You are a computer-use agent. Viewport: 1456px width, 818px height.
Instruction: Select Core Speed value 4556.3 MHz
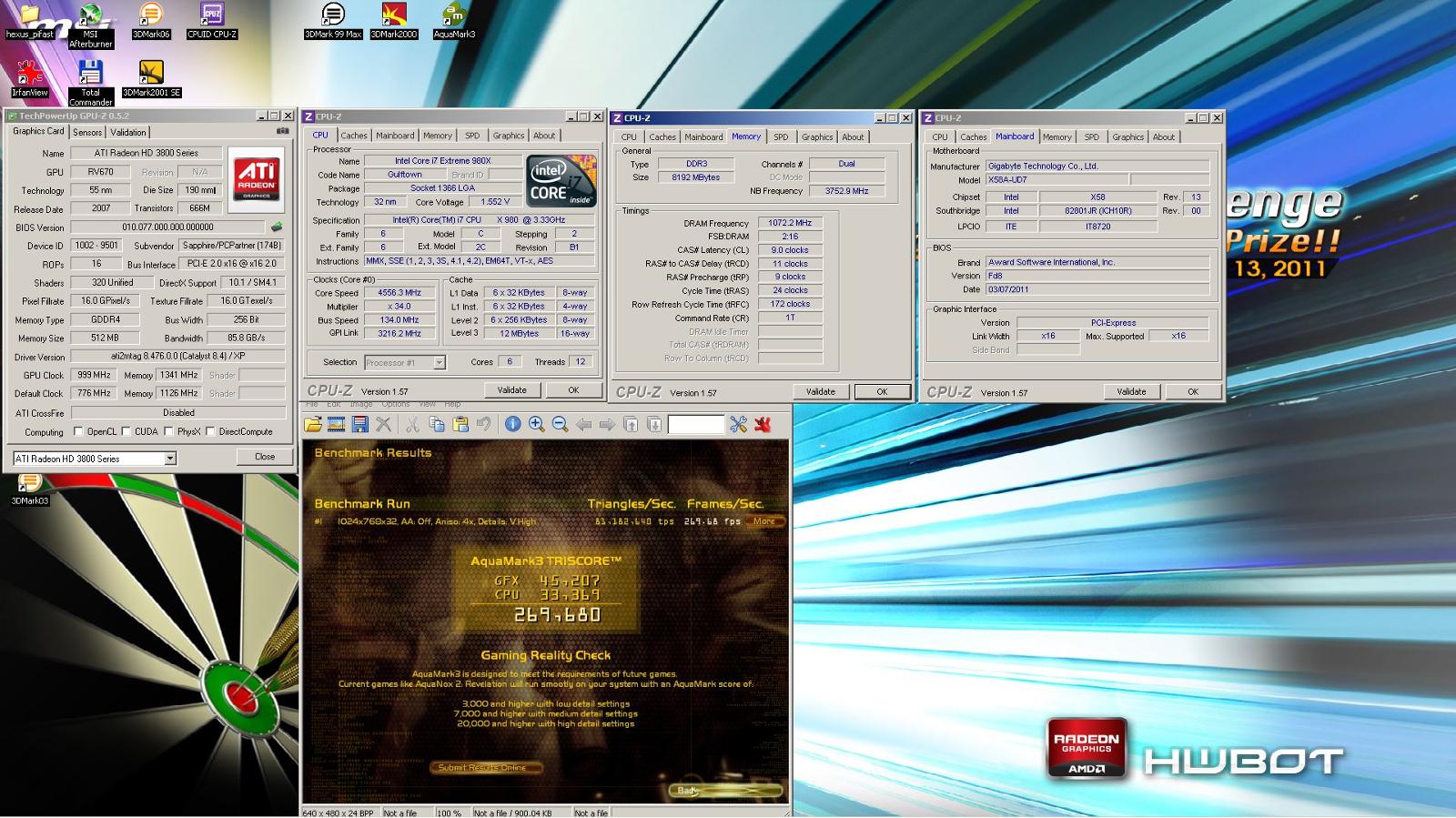click(399, 293)
